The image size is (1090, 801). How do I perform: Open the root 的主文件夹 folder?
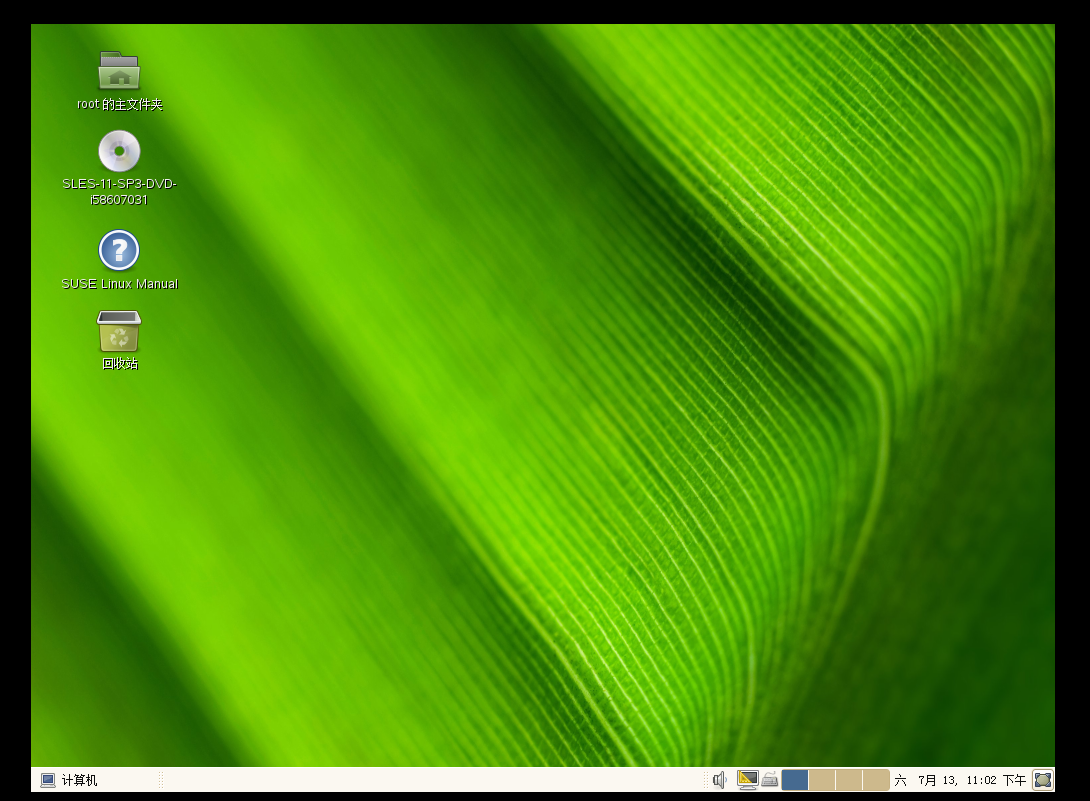click(118, 70)
